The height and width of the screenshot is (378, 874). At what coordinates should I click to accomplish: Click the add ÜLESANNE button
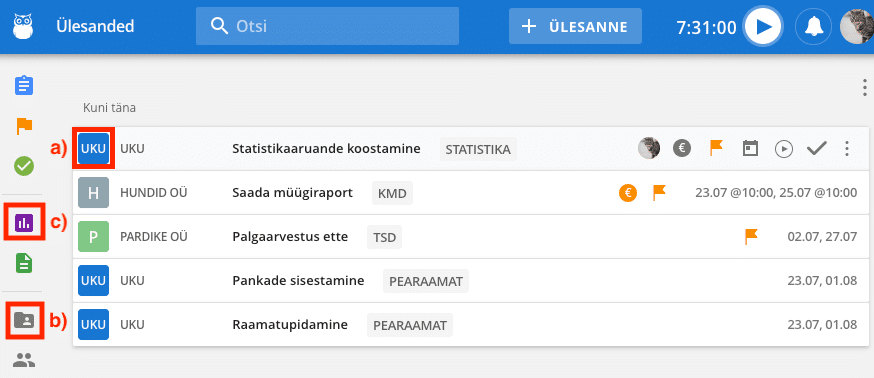pos(575,26)
